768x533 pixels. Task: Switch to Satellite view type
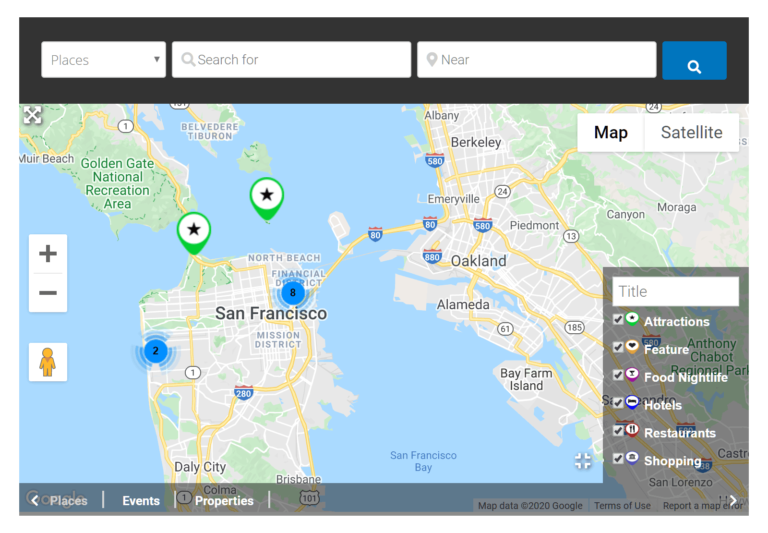coord(691,132)
